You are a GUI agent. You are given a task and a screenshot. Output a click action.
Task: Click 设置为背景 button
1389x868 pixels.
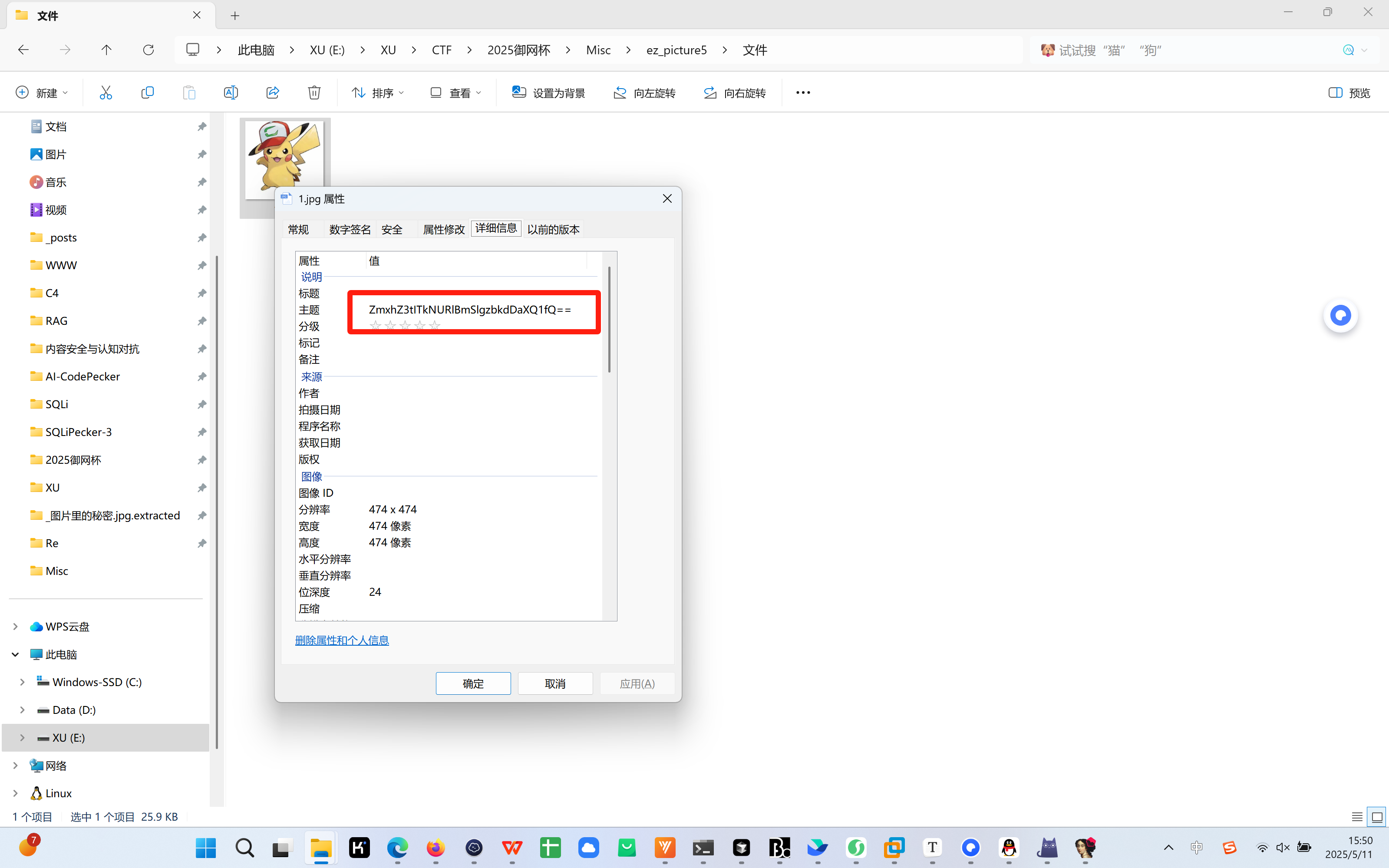(x=548, y=92)
